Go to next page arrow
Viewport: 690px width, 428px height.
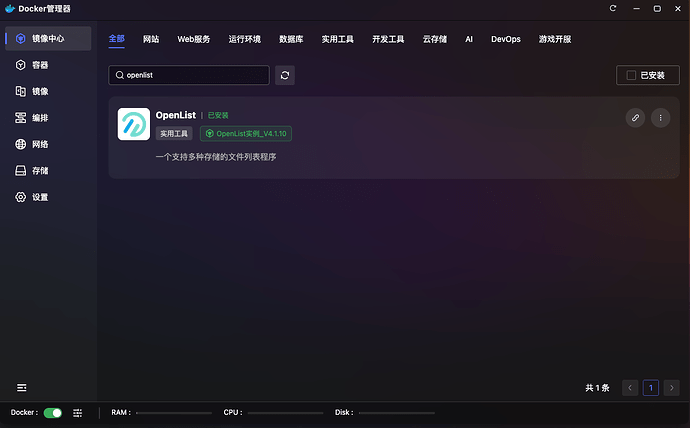tap(672, 388)
